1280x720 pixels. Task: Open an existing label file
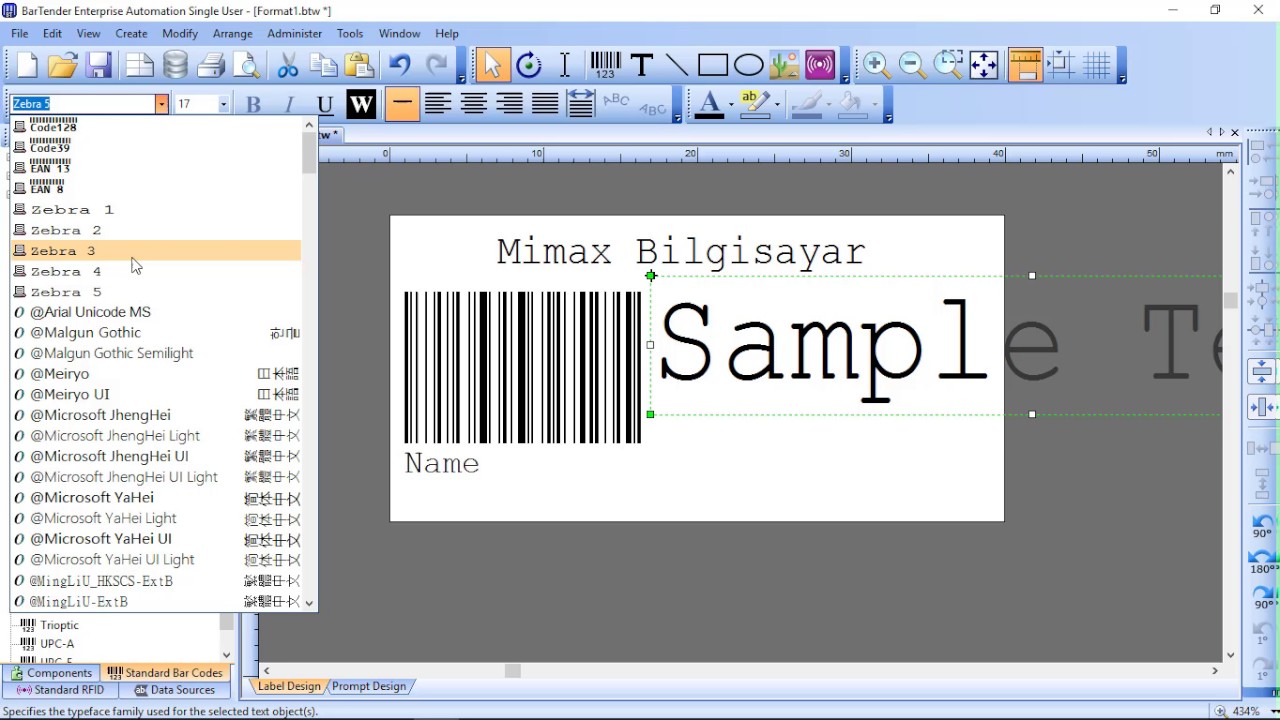click(62, 66)
